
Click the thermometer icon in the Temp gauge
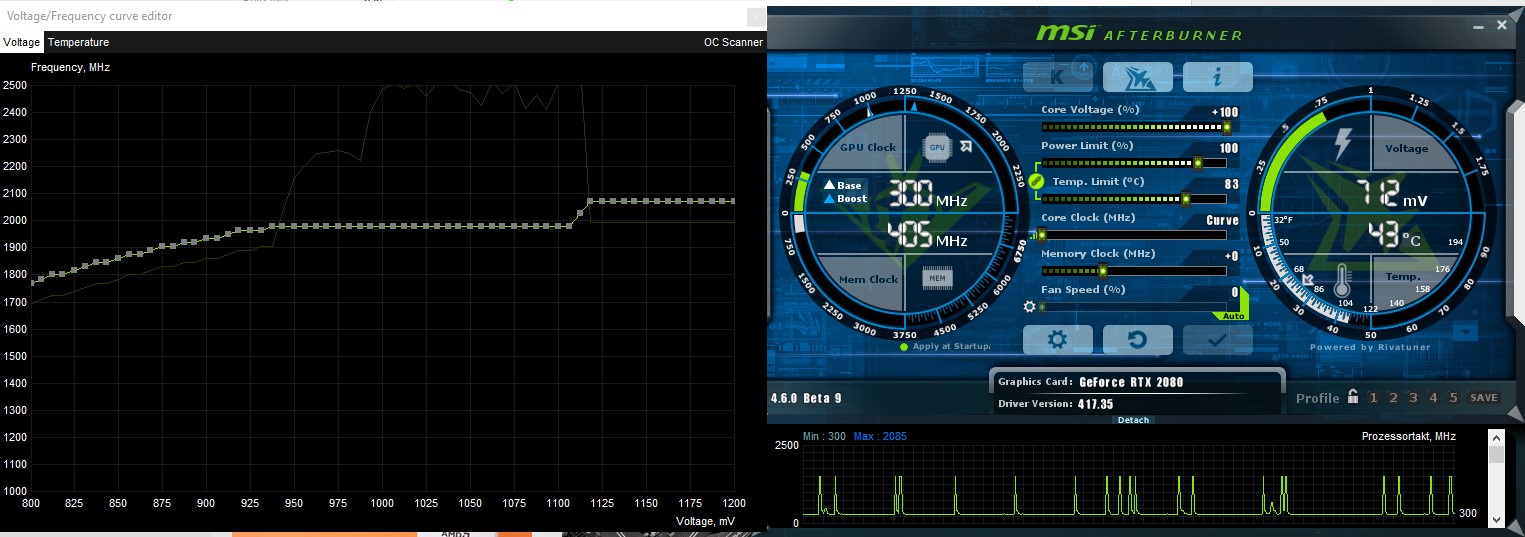[x=1340, y=278]
